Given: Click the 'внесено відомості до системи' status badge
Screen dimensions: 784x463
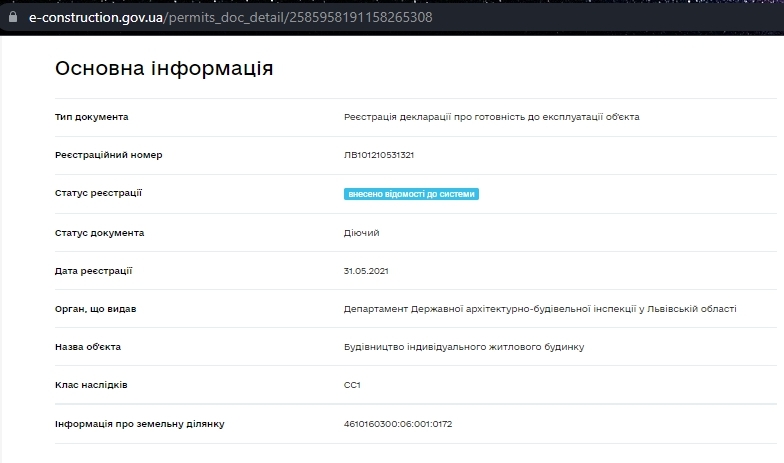Looking at the screenshot, I should 411,194.
